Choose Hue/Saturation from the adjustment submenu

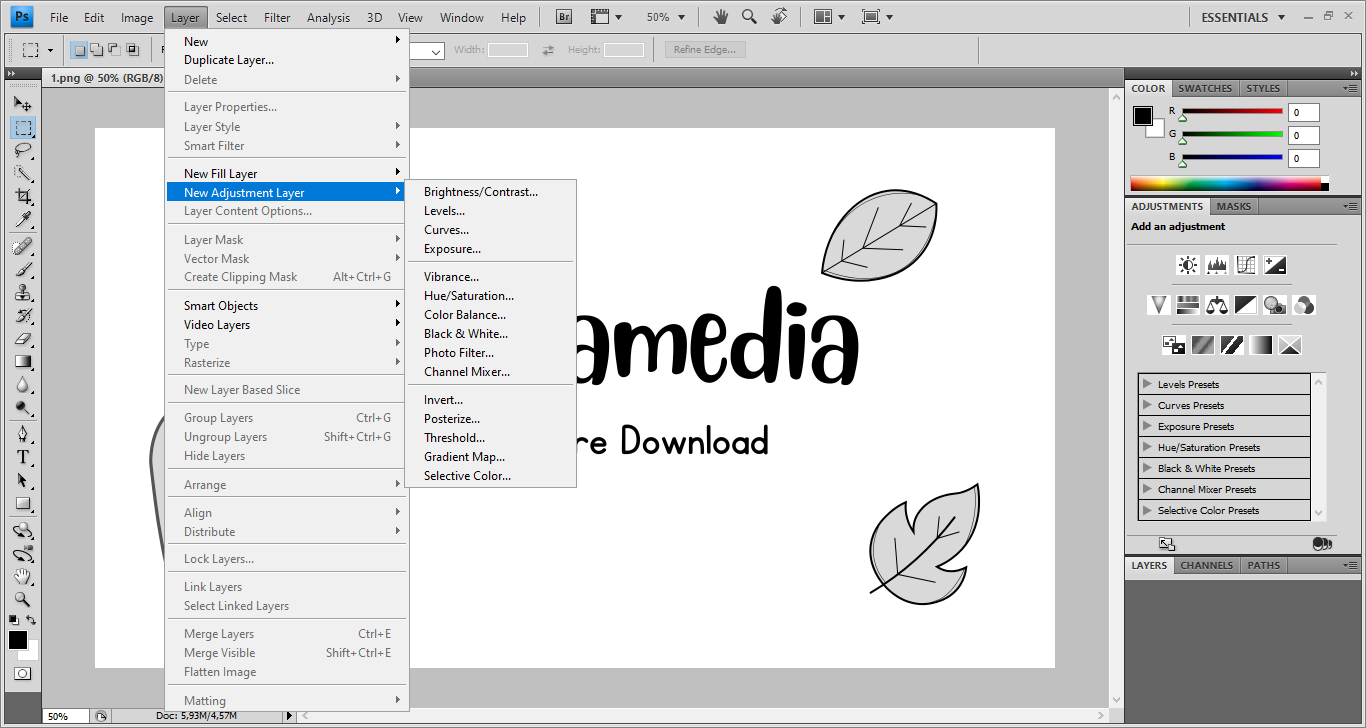(x=468, y=296)
